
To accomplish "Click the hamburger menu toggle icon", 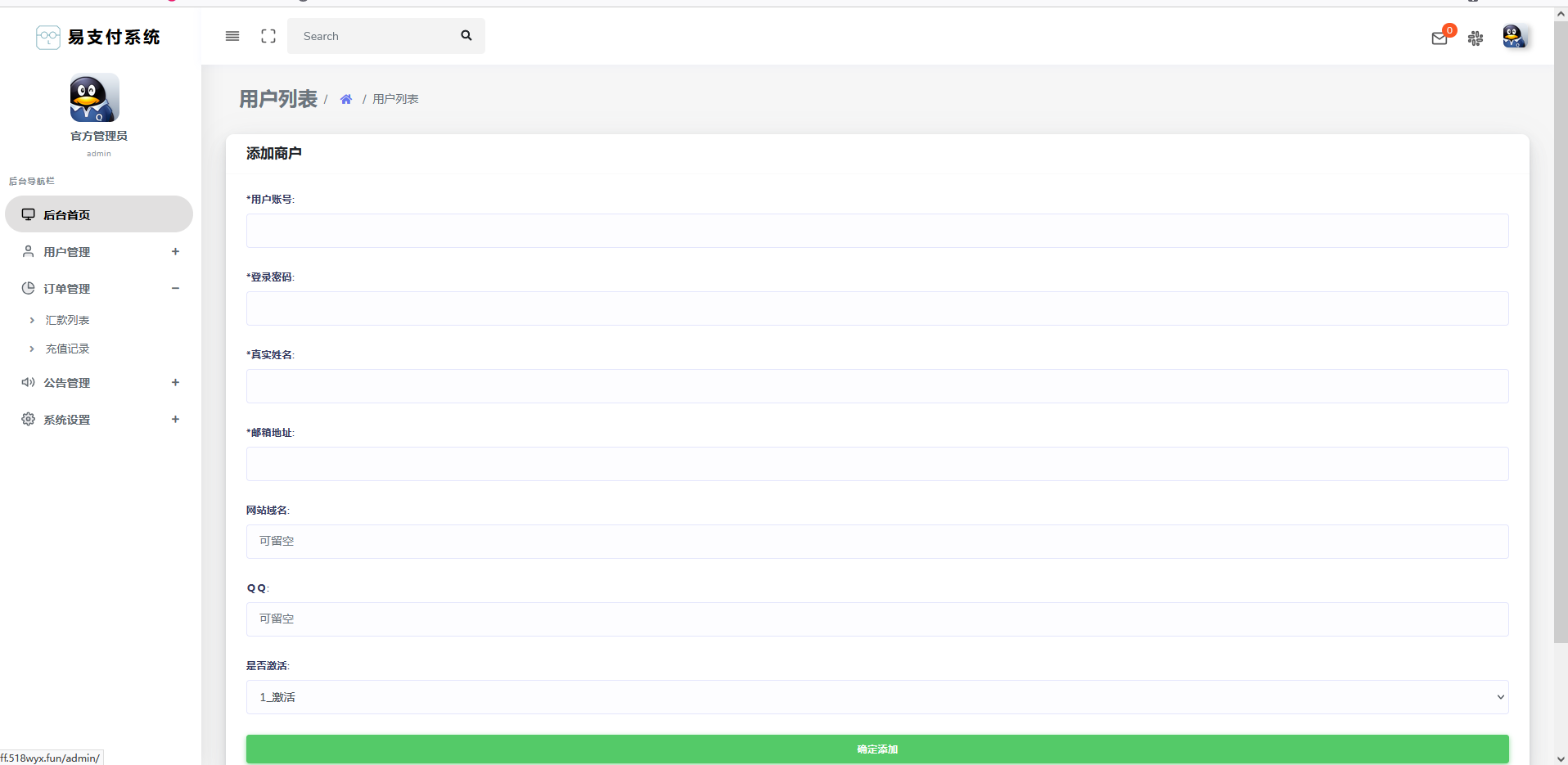I will (x=232, y=36).
